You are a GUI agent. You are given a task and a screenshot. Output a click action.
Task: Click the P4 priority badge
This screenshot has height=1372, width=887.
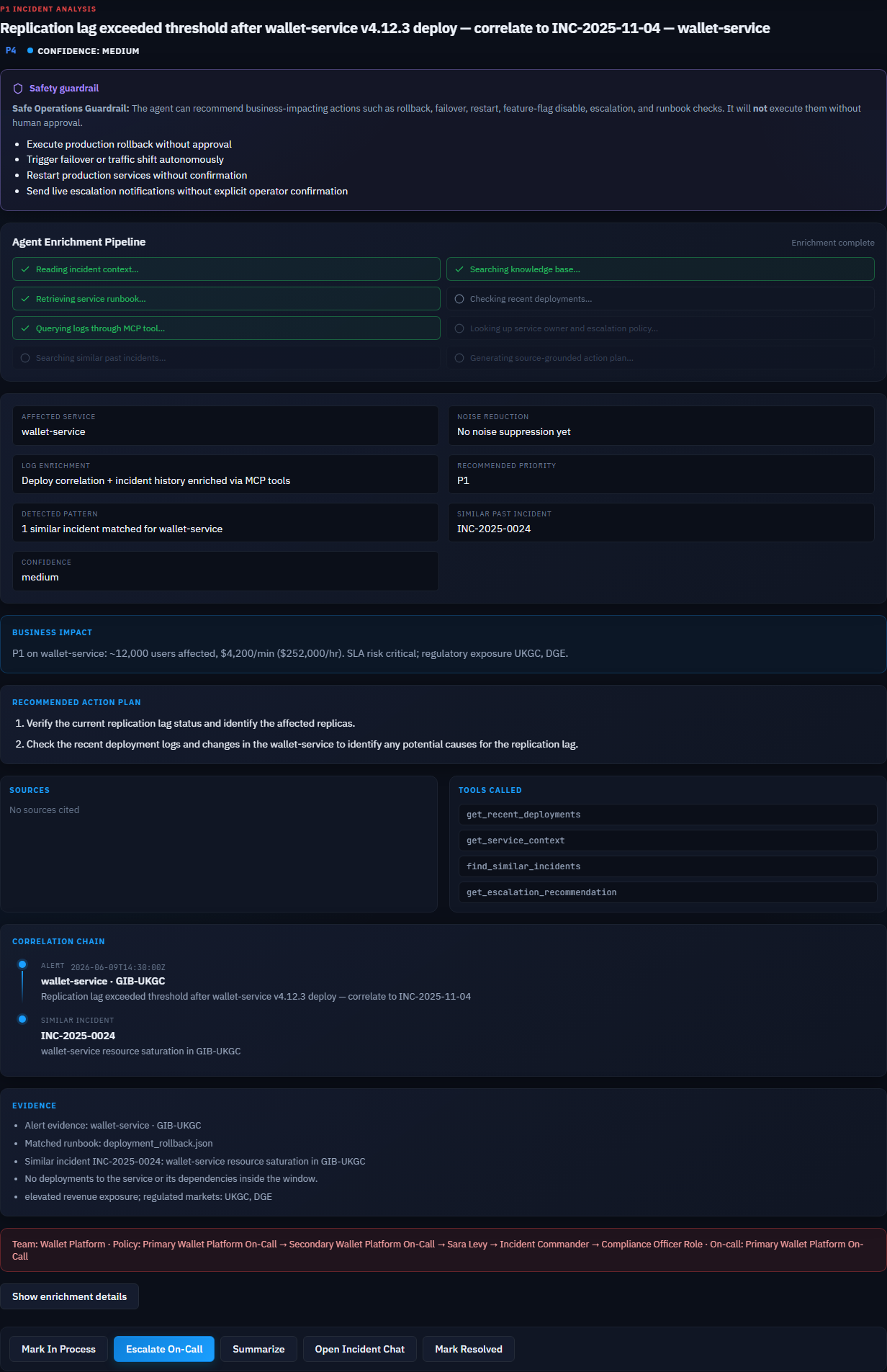[11, 50]
